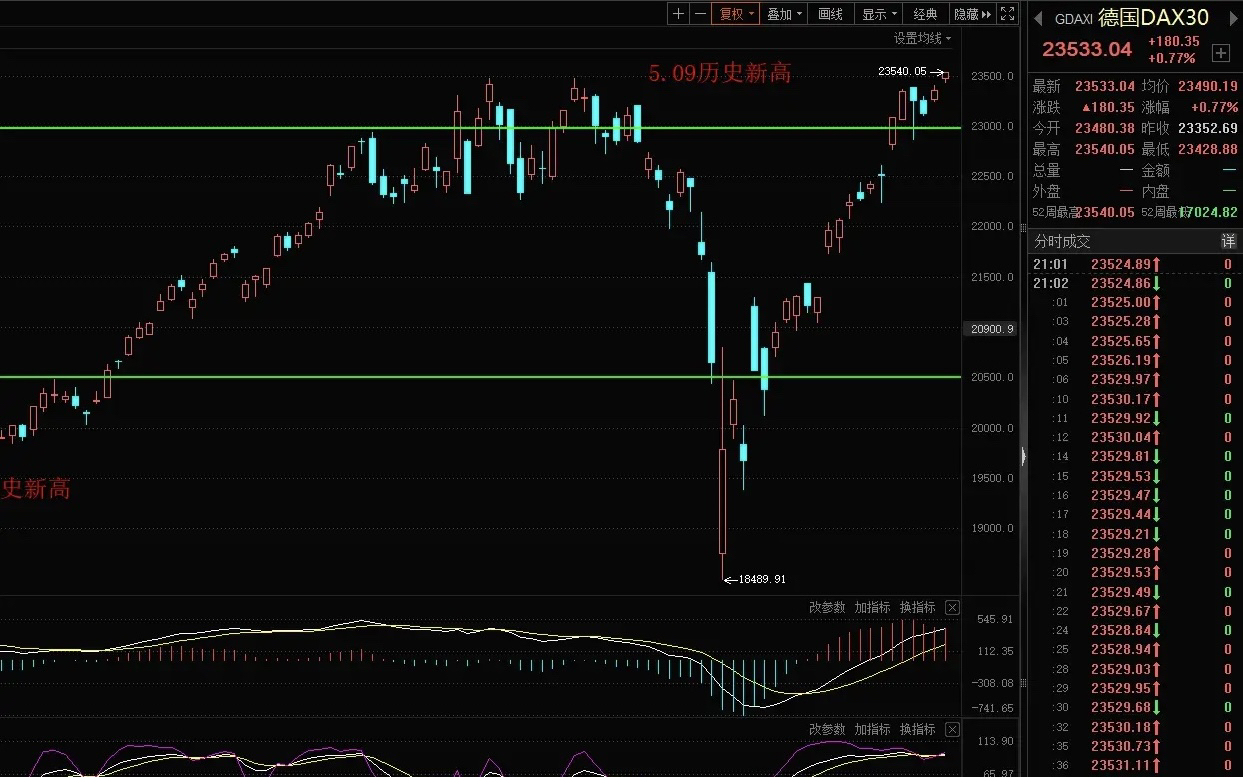Click the 最低 23428.88 value
The height and width of the screenshot is (777, 1243).
click(1207, 149)
